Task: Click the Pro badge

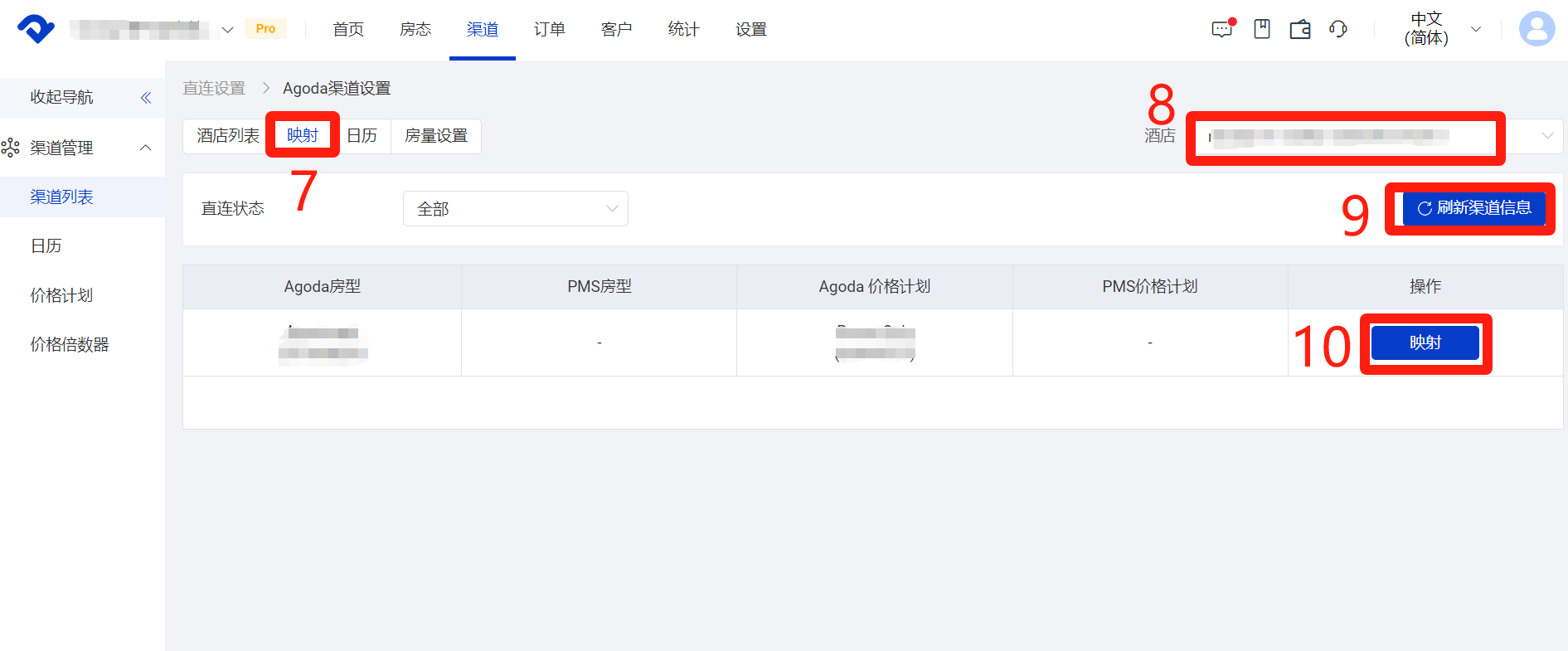Action: tap(265, 29)
